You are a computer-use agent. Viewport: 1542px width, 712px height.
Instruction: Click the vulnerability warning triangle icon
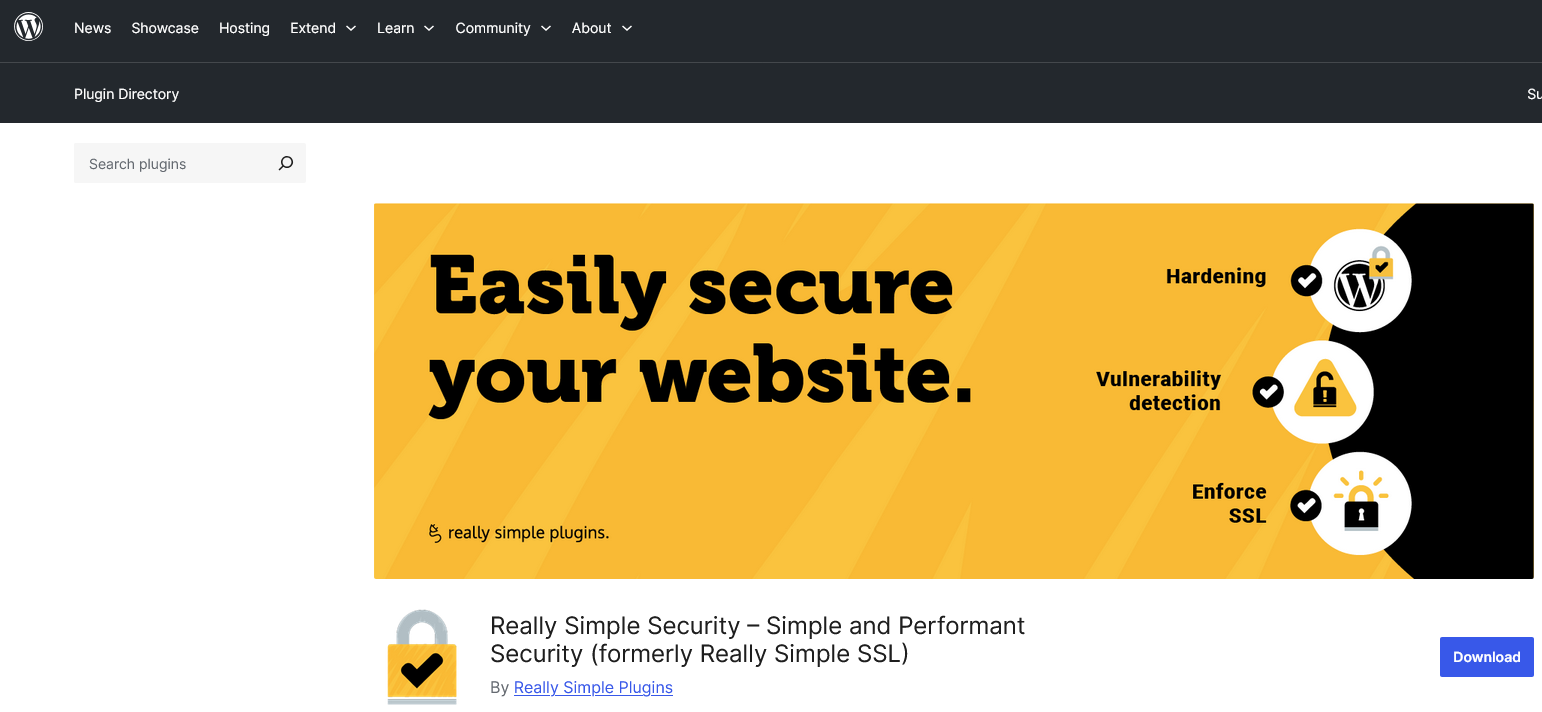(x=1324, y=392)
